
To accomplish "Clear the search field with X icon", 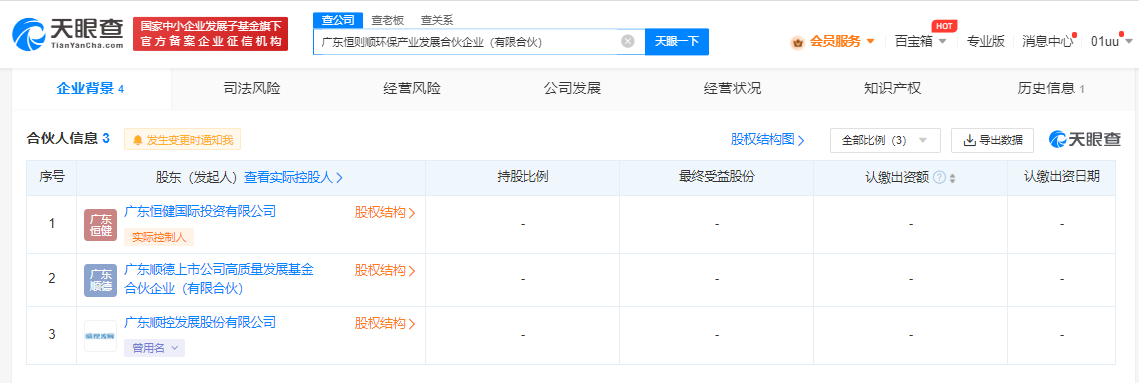I will [x=628, y=41].
